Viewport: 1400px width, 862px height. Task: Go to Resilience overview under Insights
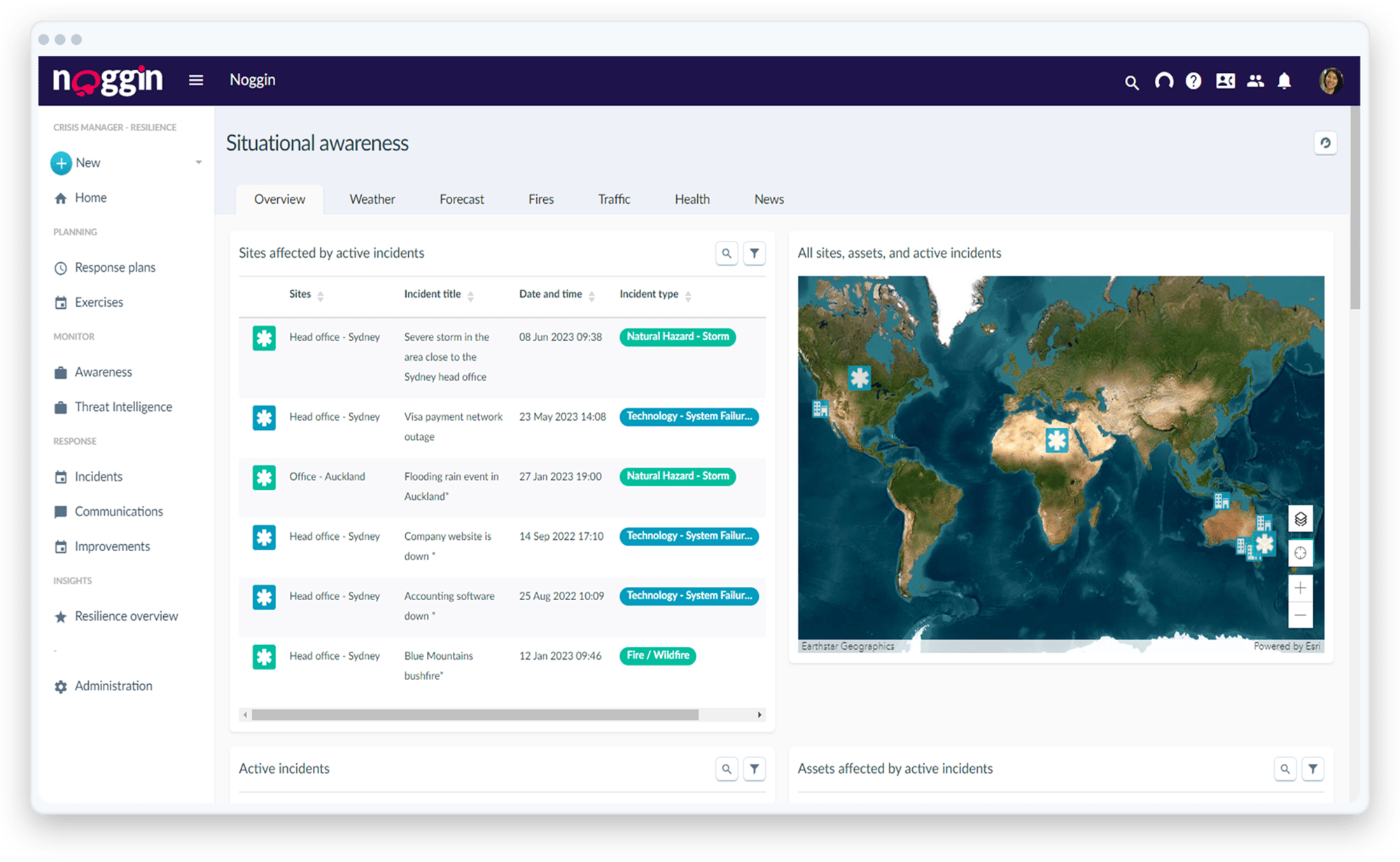pos(126,616)
